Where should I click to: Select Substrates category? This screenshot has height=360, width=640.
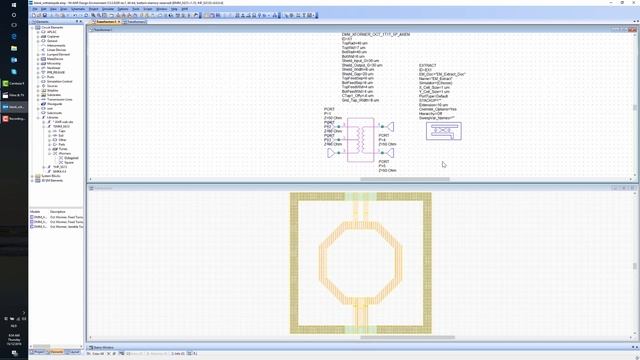pos(54,95)
